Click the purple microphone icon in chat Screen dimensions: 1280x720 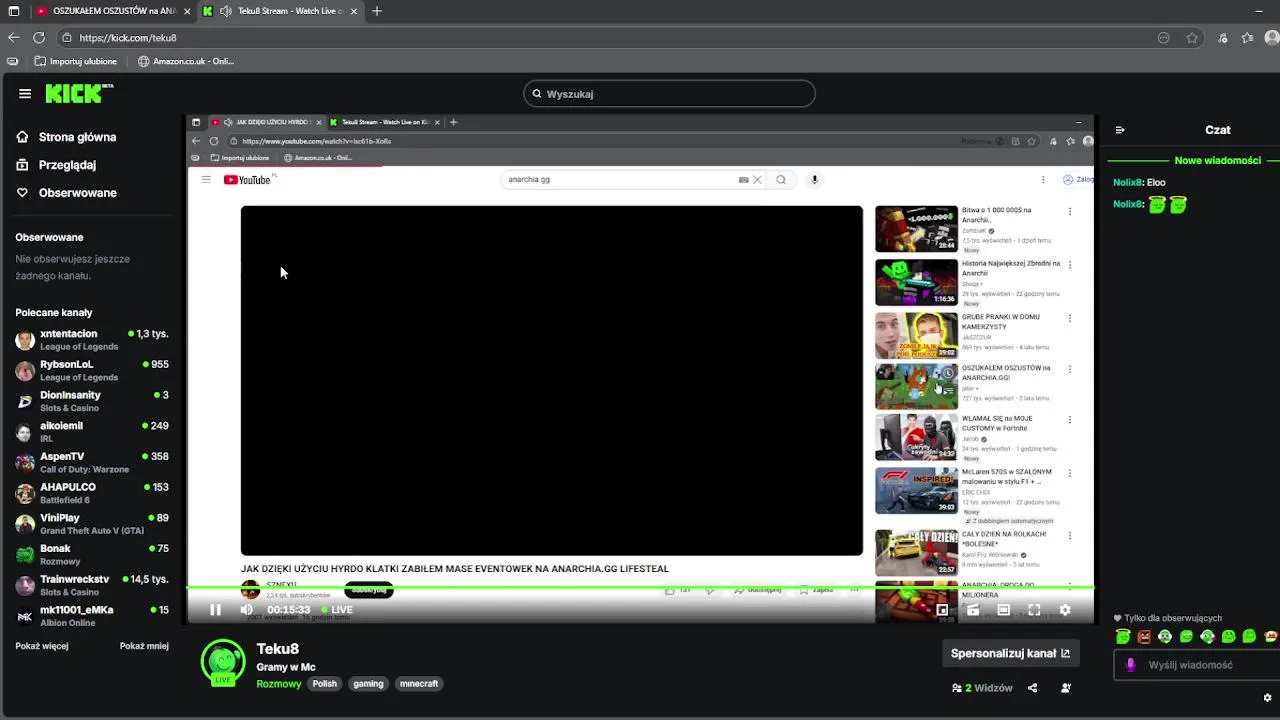(x=1131, y=665)
